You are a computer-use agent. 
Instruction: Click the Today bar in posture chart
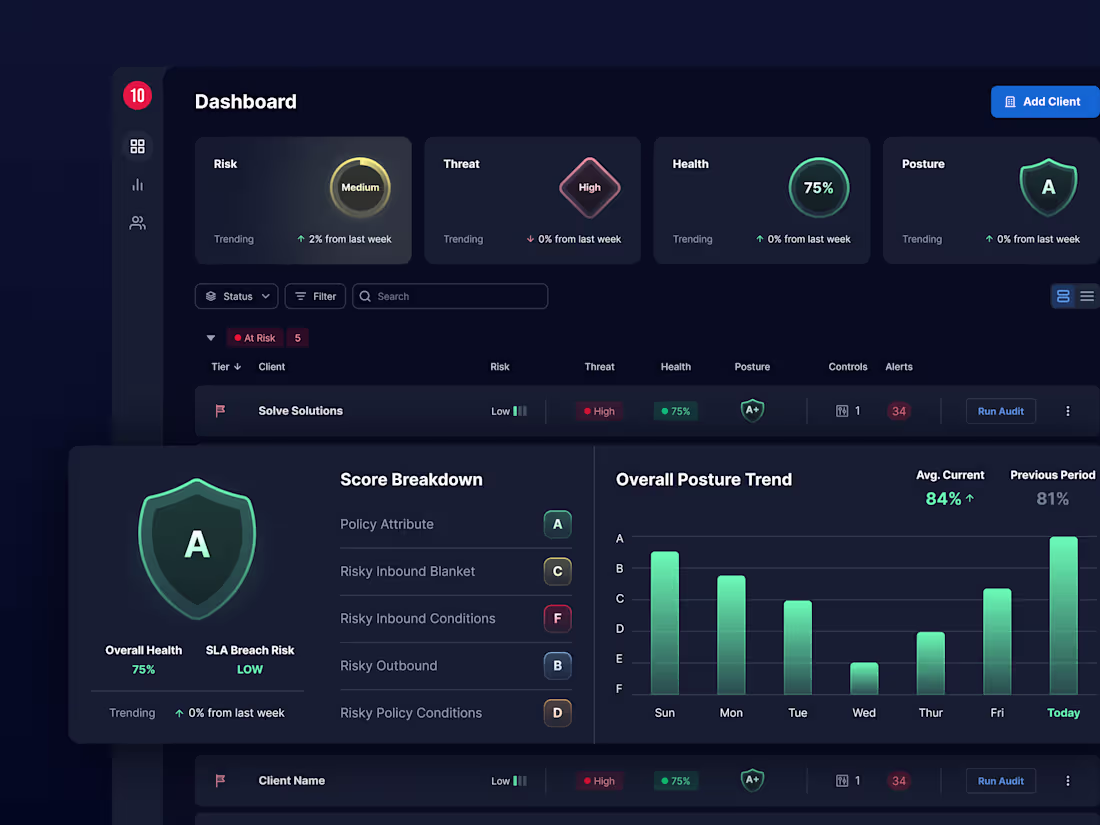point(1064,615)
